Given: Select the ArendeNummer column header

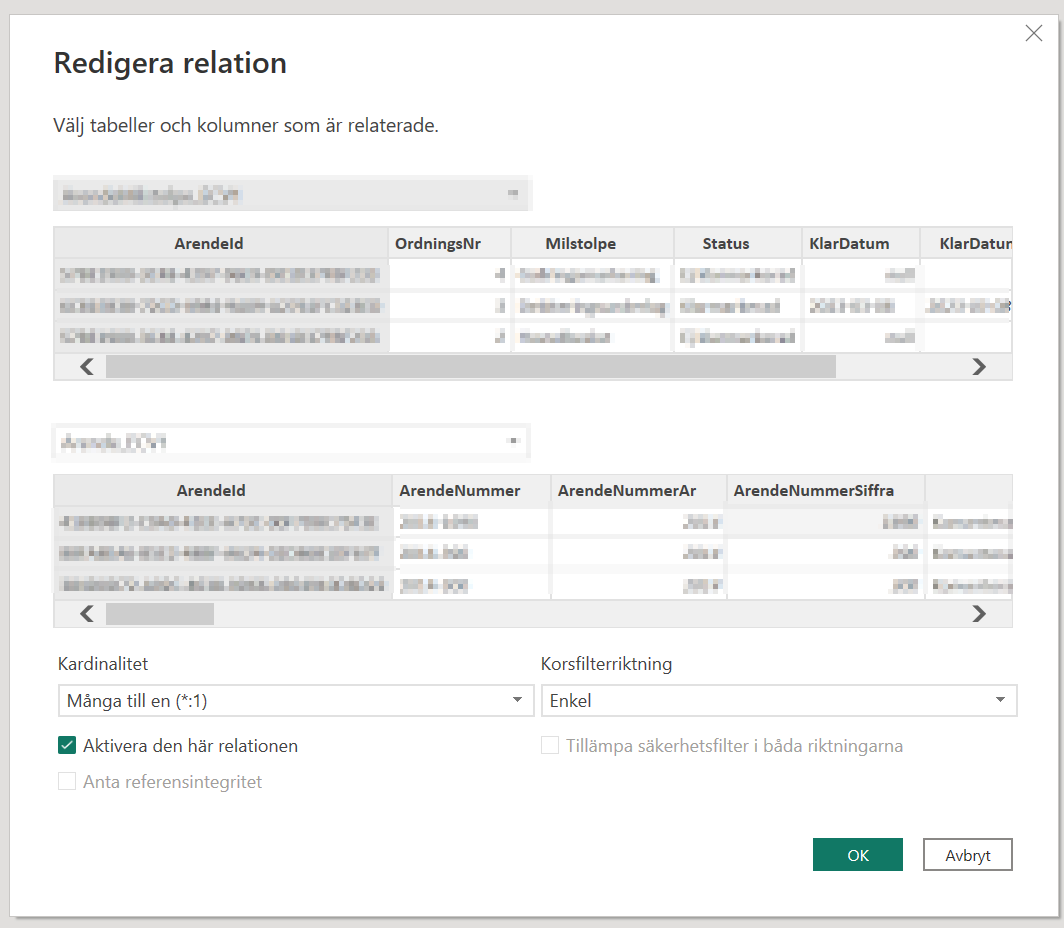Looking at the screenshot, I should tap(472, 490).
